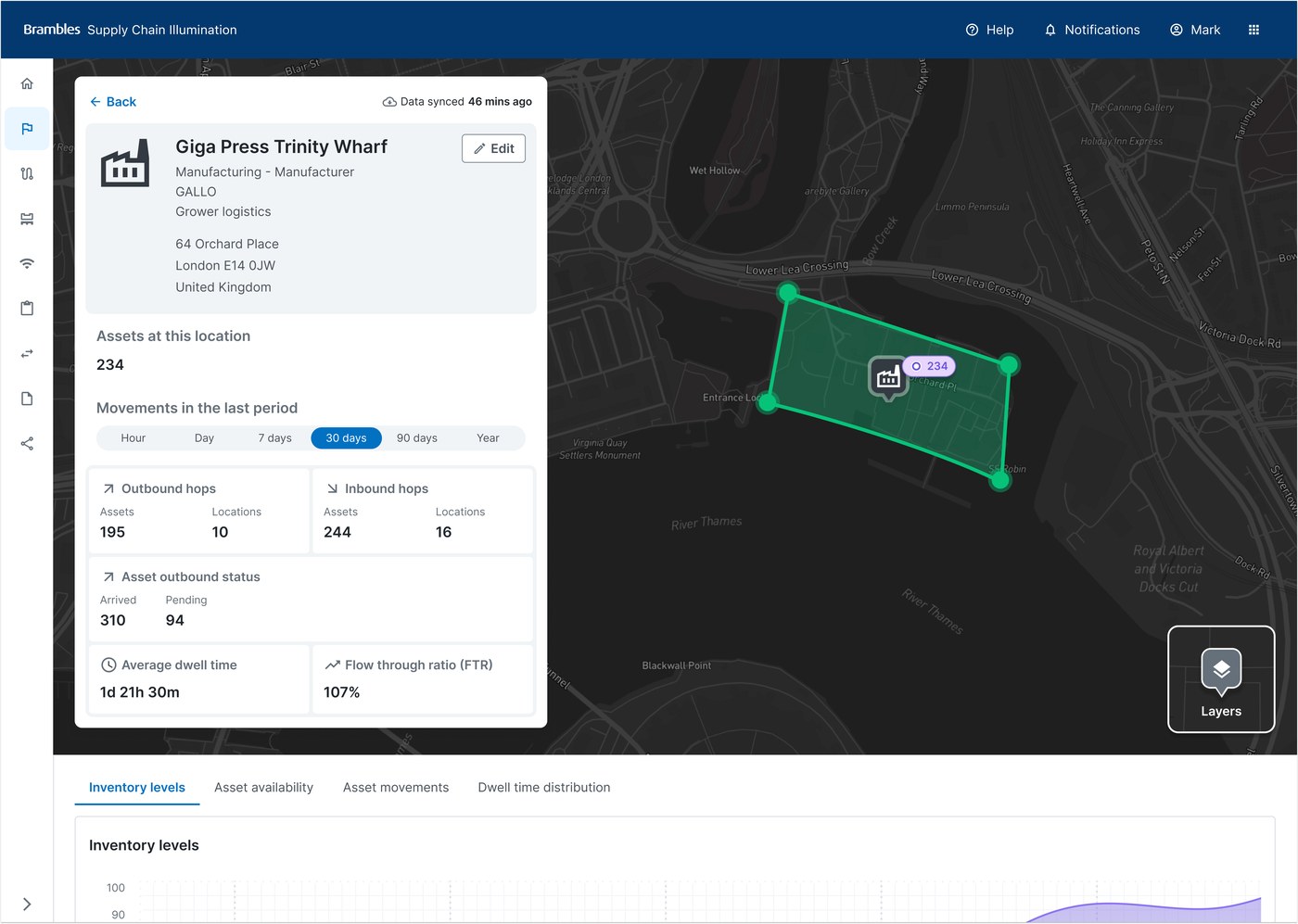This screenshot has width=1298, height=924.
Task: Switch to the Asset movements tab
Action: pyautogui.click(x=396, y=788)
